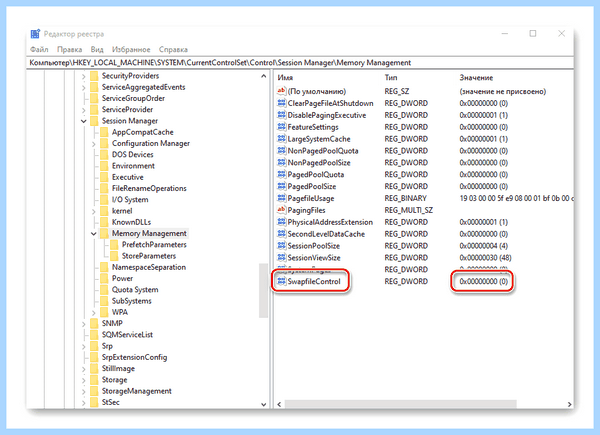Click the registry path address bar
This screenshot has width=600, height=435.
(300, 62)
